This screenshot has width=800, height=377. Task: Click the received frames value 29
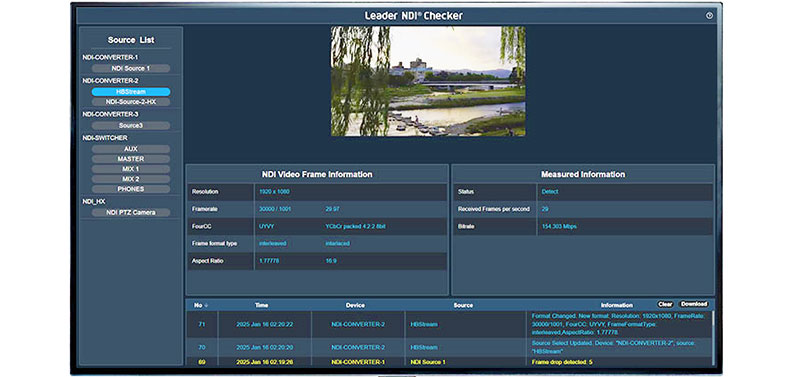pos(545,209)
